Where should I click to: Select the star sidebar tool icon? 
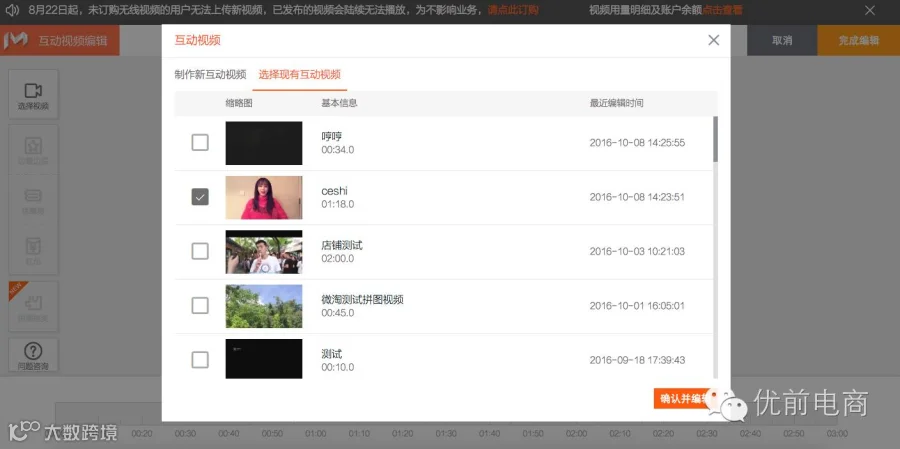33,146
